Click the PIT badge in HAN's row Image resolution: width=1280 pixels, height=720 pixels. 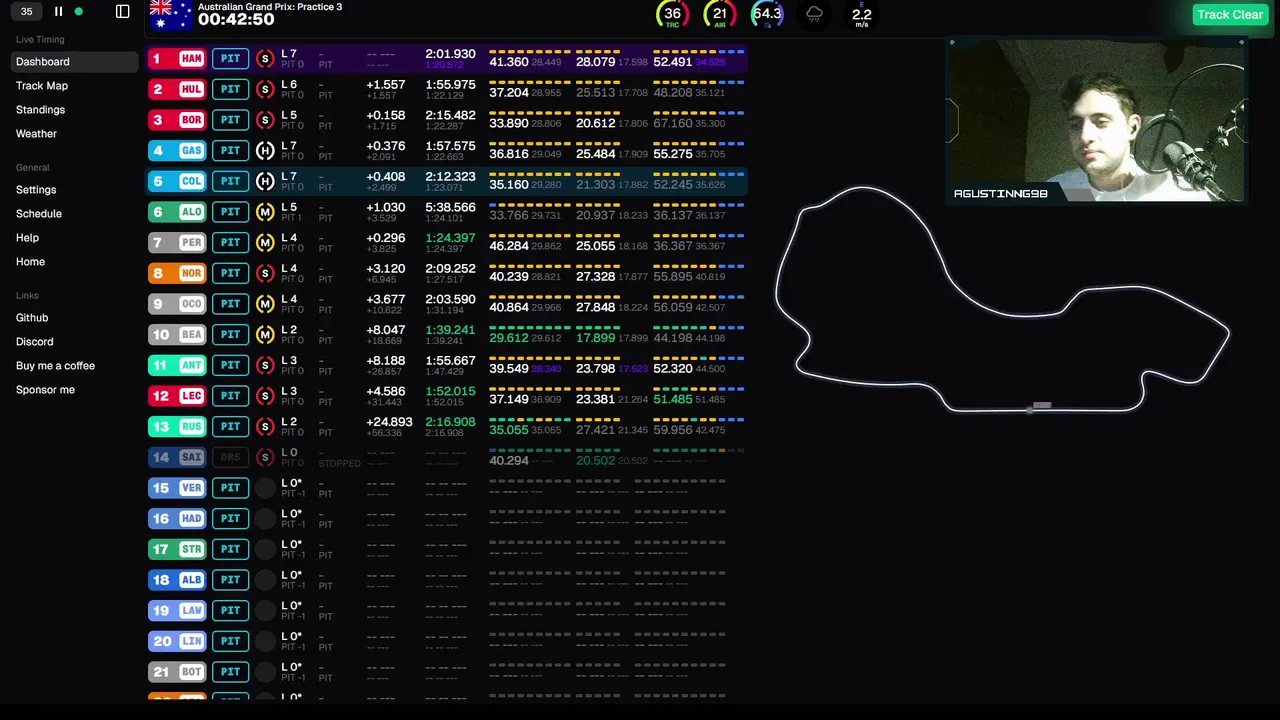click(x=230, y=58)
